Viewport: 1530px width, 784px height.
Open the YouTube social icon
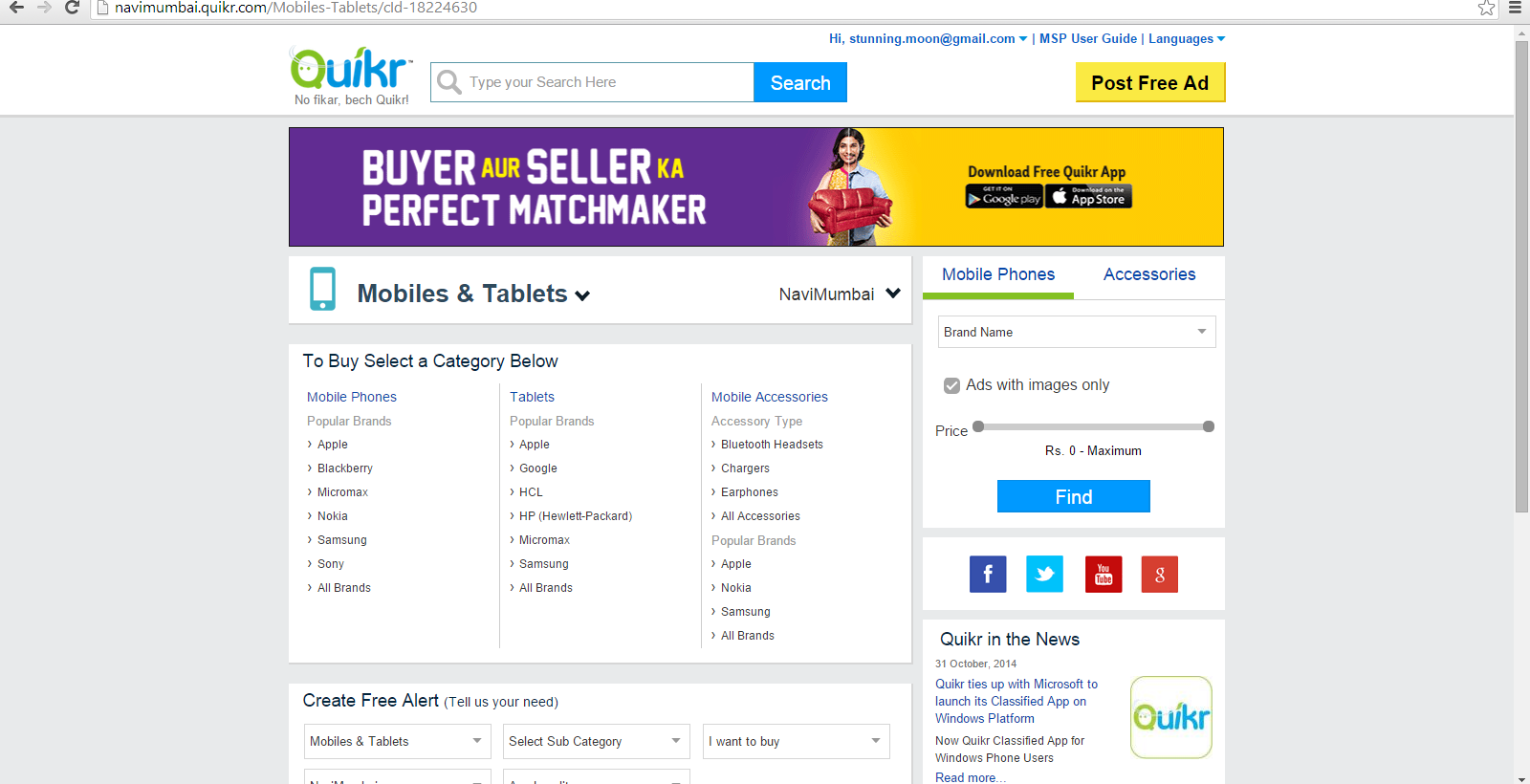point(1104,575)
